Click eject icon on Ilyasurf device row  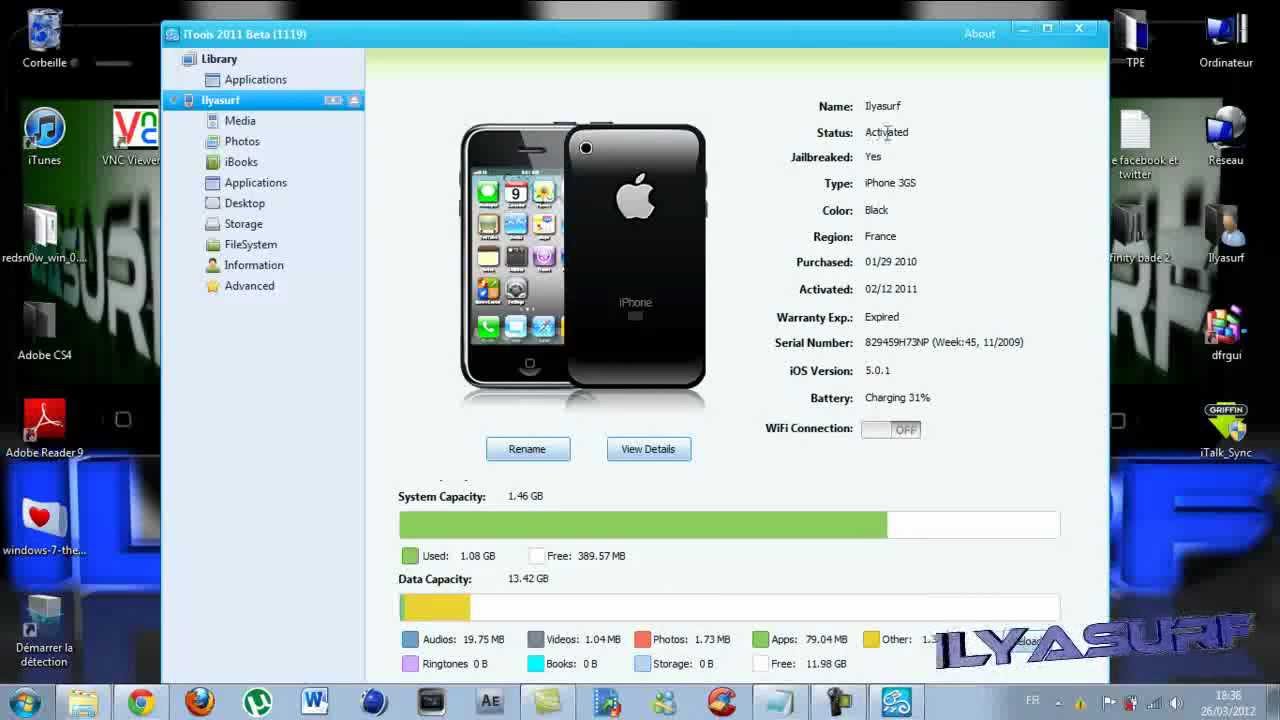(x=354, y=100)
